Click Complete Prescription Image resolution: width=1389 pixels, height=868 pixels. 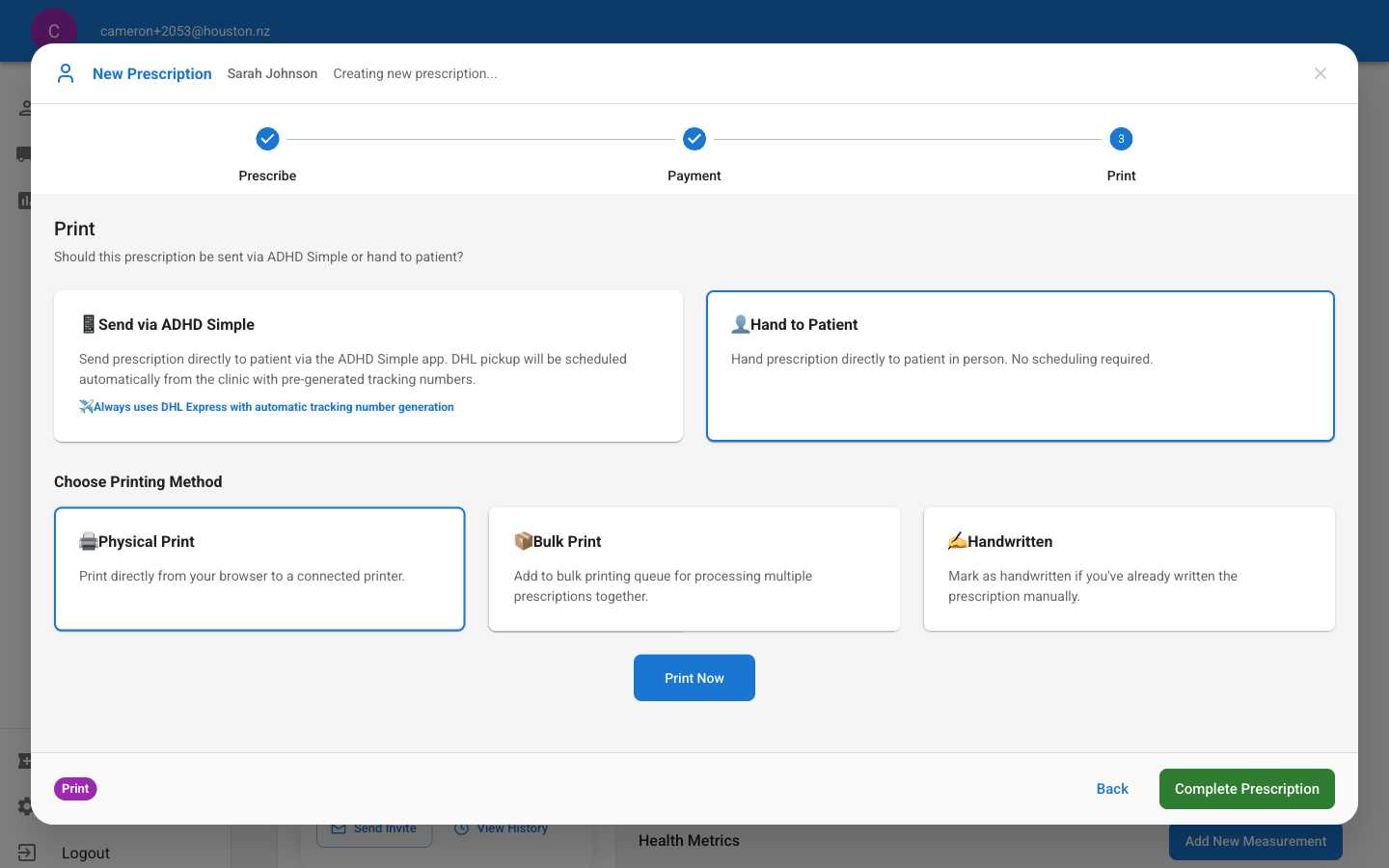(1247, 789)
